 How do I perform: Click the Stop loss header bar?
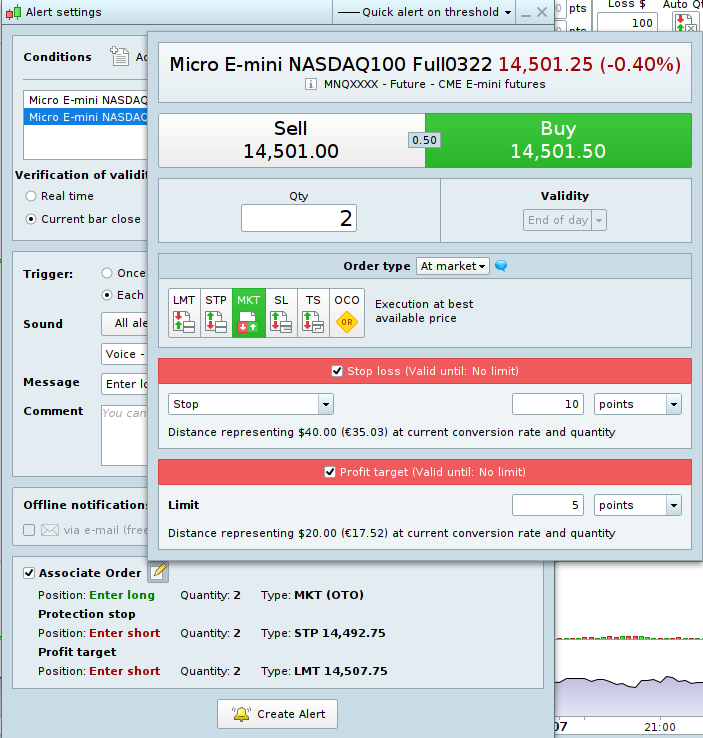pyautogui.click(x=425, y=371)
